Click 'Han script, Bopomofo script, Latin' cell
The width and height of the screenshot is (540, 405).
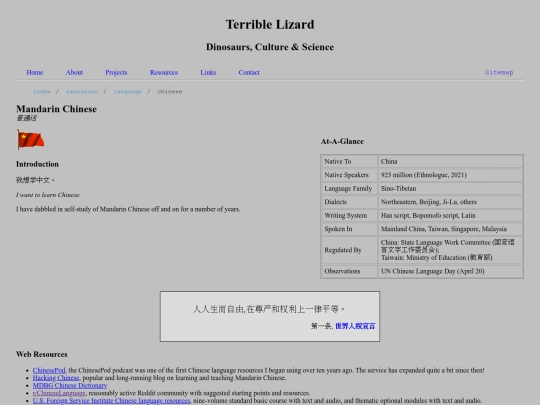point(450,215)
